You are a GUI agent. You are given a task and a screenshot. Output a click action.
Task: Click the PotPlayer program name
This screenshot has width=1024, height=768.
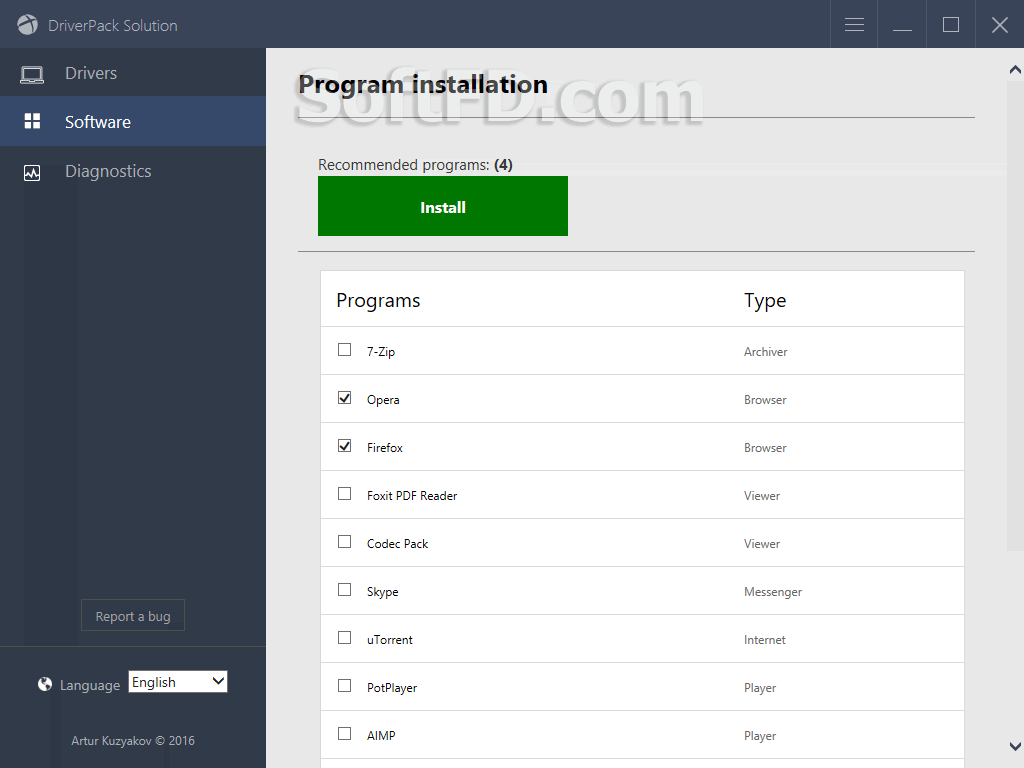[392, 688]
